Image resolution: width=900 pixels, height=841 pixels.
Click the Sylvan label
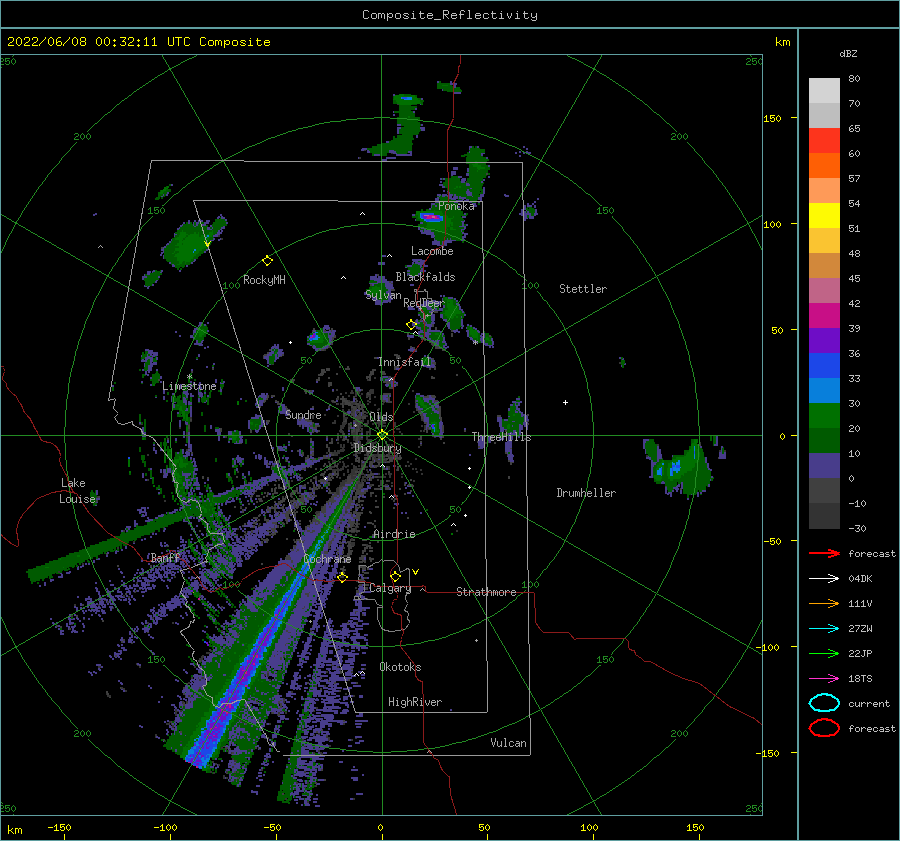point(383,295)
